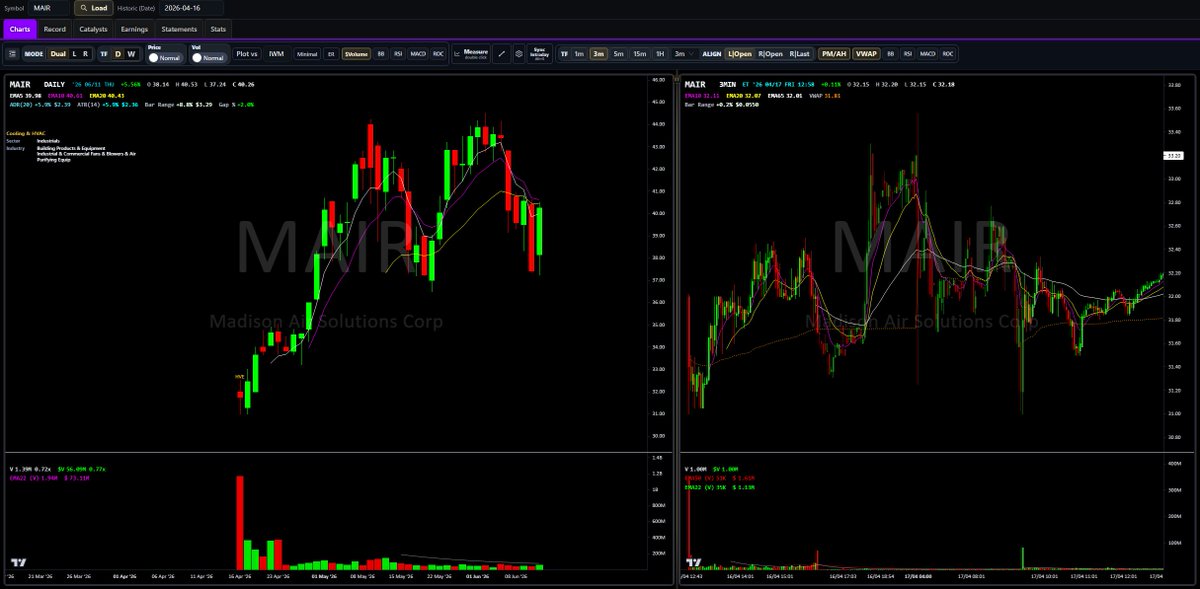Click the Industrials sector text
Viewport: 1200px width, 589px height.
(48, 141)
